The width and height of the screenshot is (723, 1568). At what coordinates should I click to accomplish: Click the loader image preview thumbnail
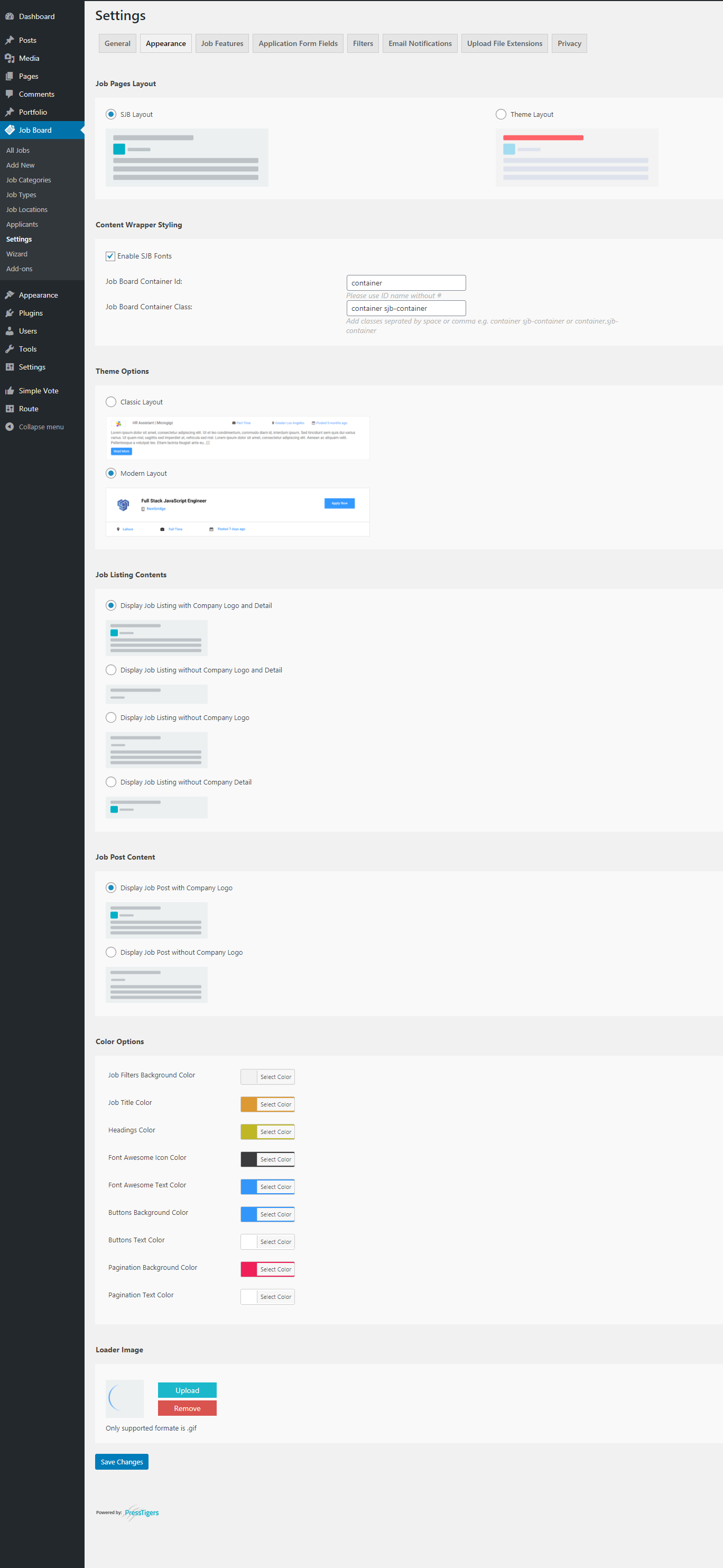coord(125,1398)
